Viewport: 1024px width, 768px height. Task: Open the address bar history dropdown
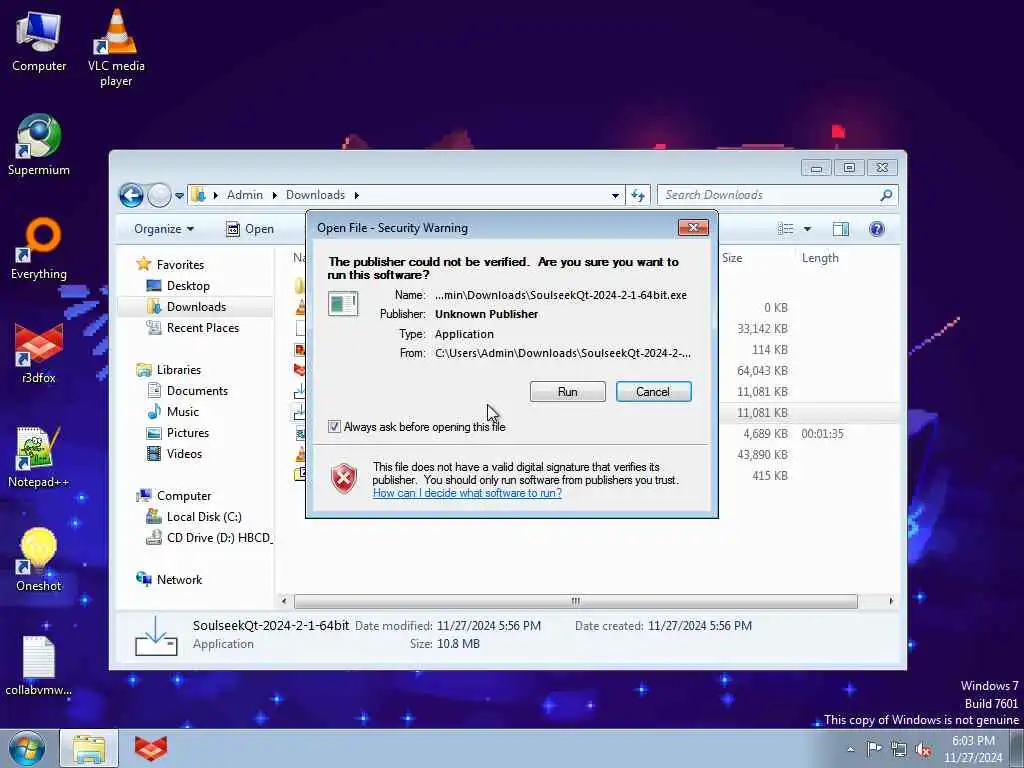pos(615,195)
